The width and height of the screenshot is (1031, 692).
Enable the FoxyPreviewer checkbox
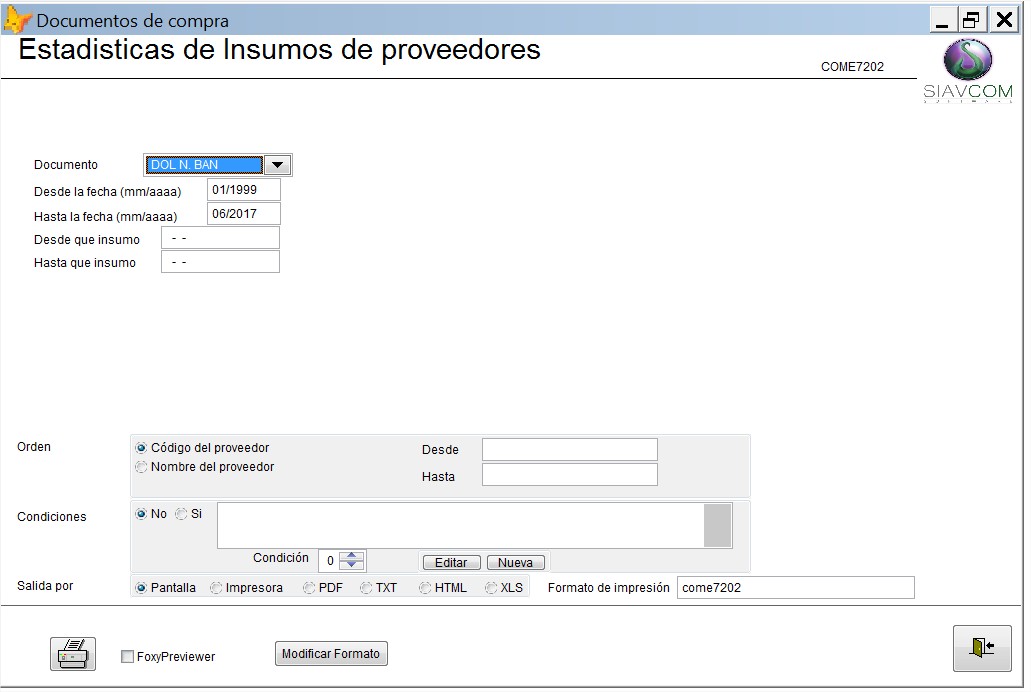point(128,656)
